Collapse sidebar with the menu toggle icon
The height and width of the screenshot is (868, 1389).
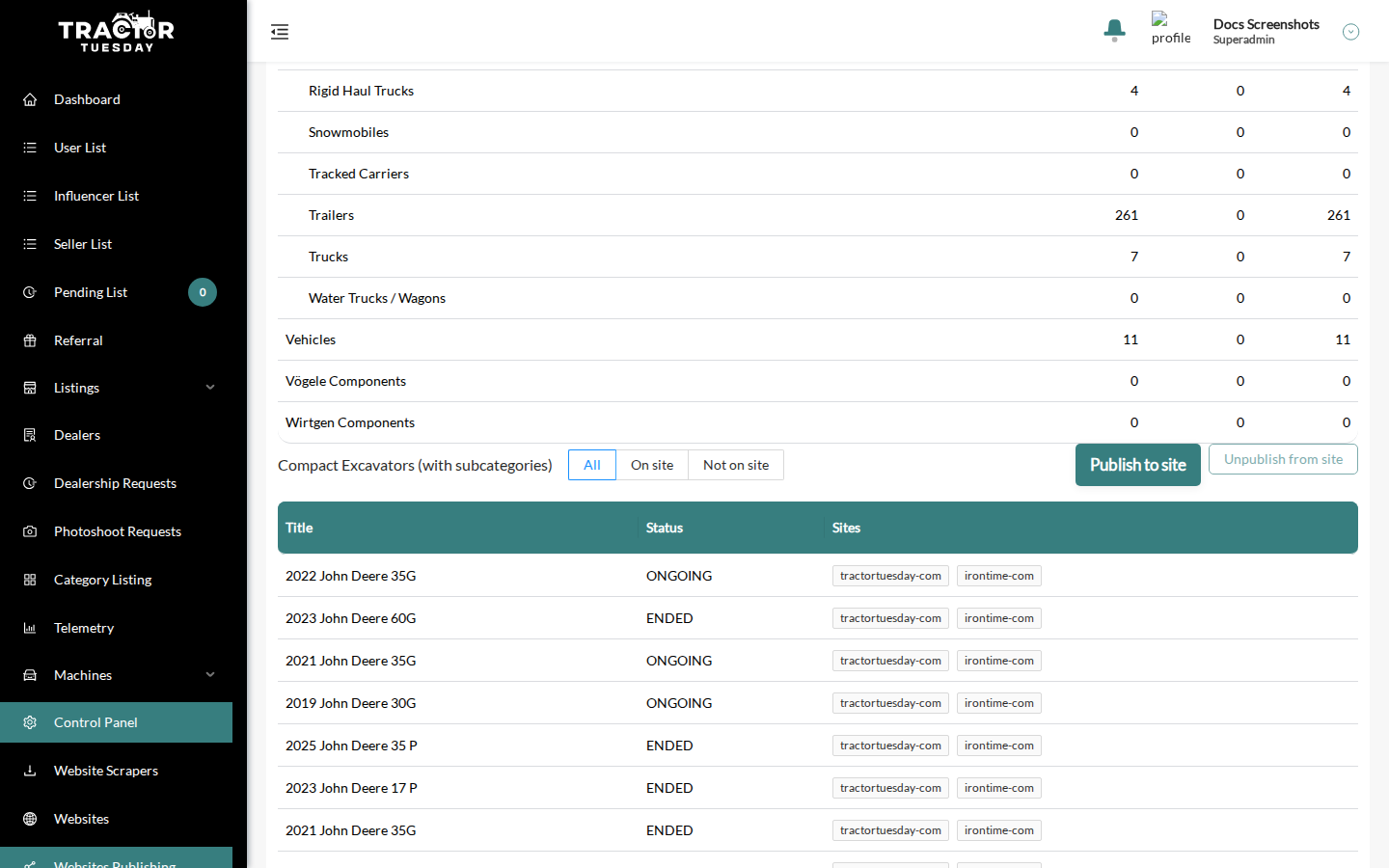(x=280, y=32)
